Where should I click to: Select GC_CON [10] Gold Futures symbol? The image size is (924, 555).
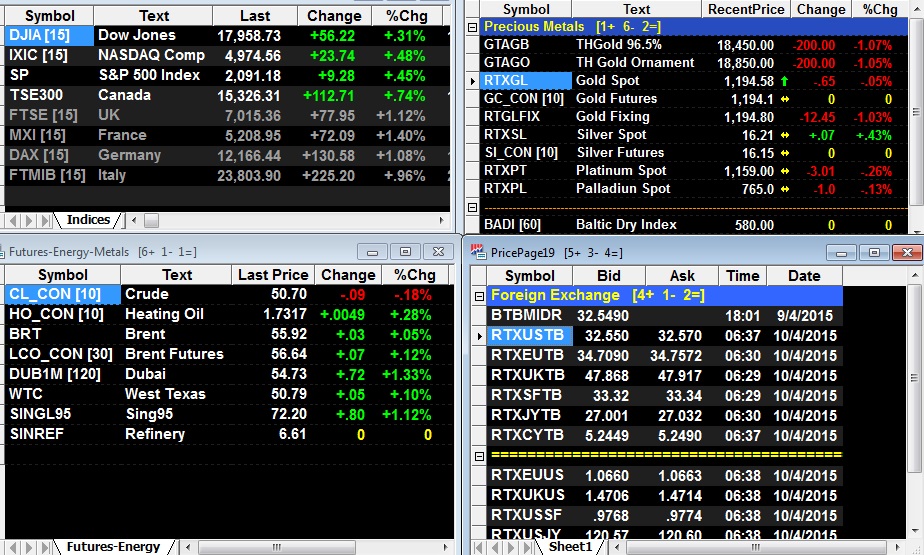(526, 99)
